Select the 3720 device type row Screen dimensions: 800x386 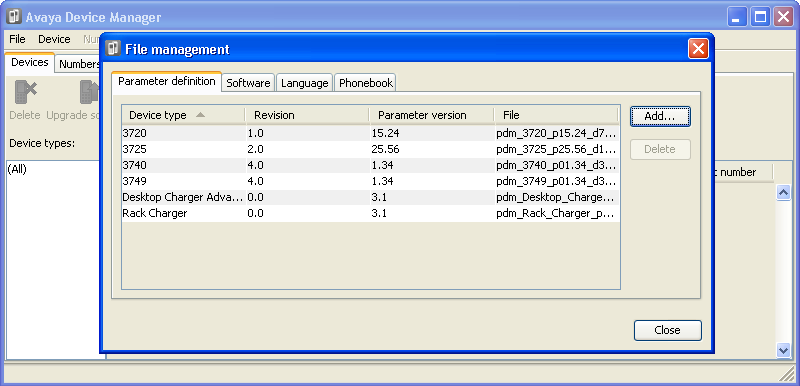click(370, 134)
